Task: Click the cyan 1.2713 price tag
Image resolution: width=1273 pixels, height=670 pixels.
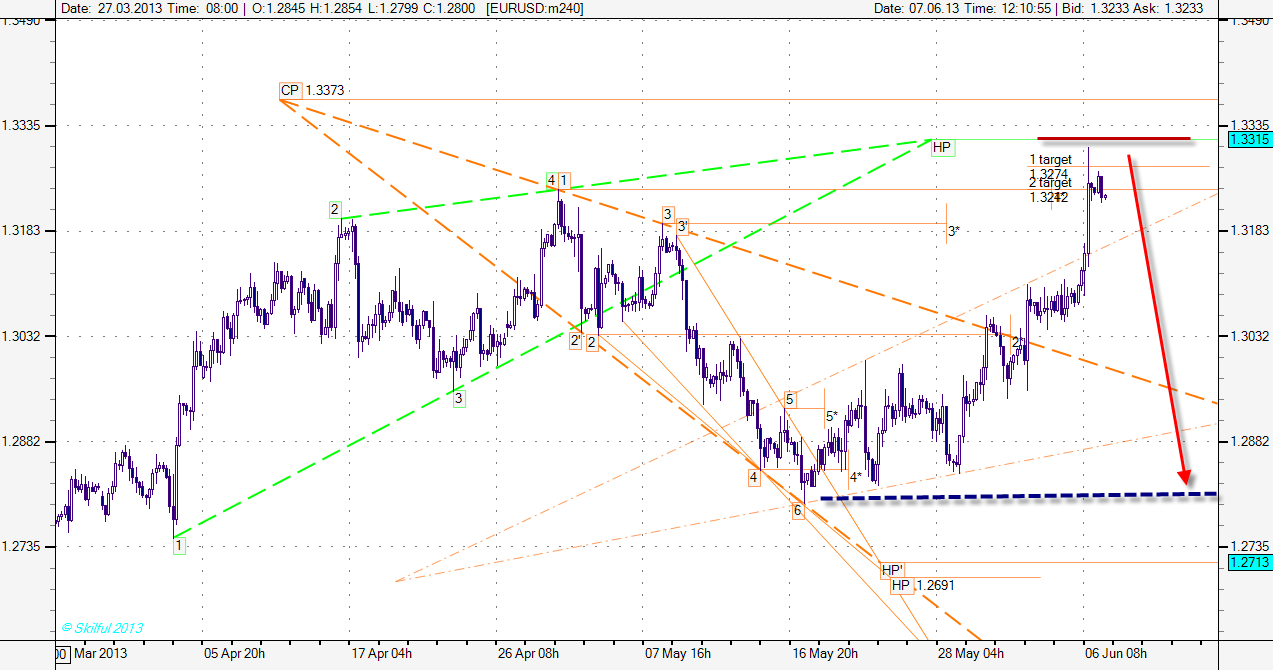Action: pos(1250,563)
